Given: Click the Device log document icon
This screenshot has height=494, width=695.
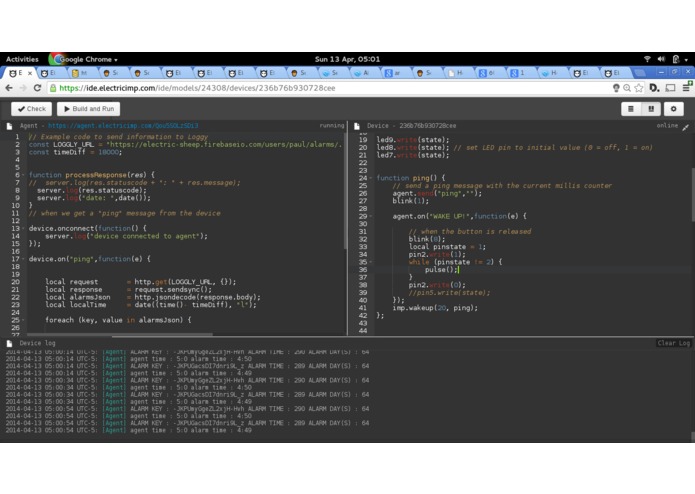Looking at the screenshot, I should click(9, 343).
